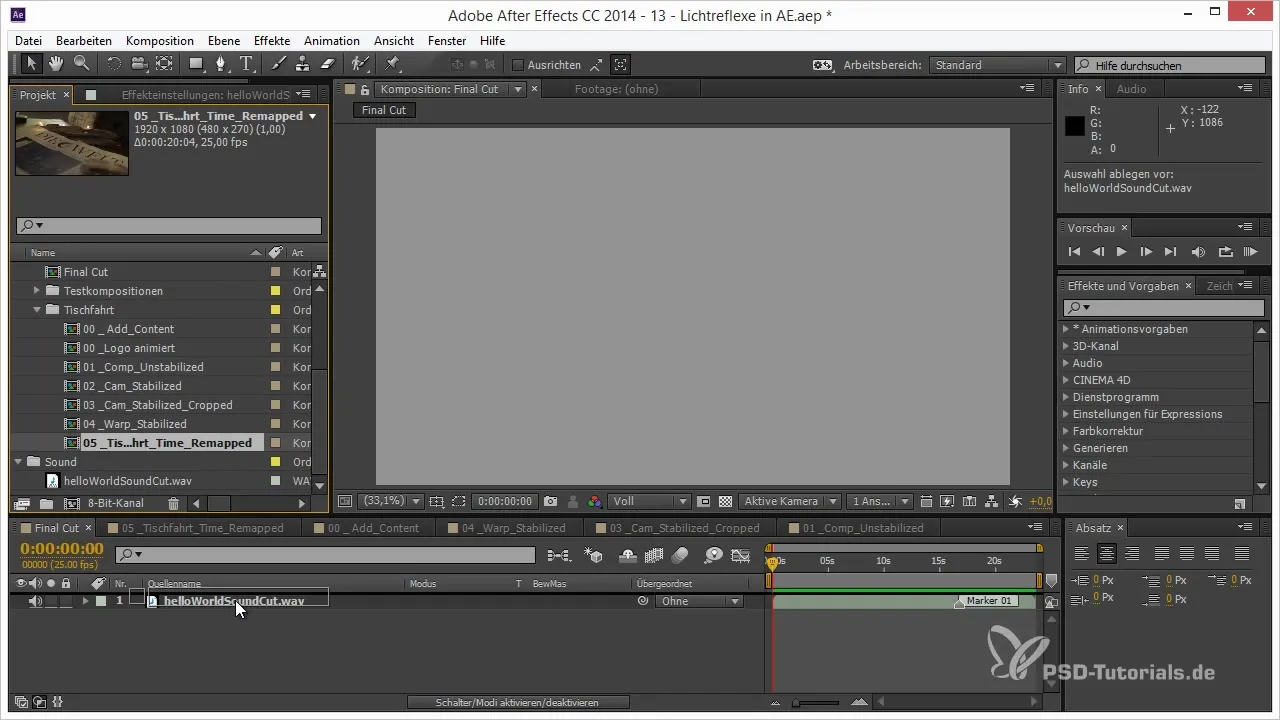Open the Animation menu
This screenshot has height=720, width=1280.
[332, 41]
